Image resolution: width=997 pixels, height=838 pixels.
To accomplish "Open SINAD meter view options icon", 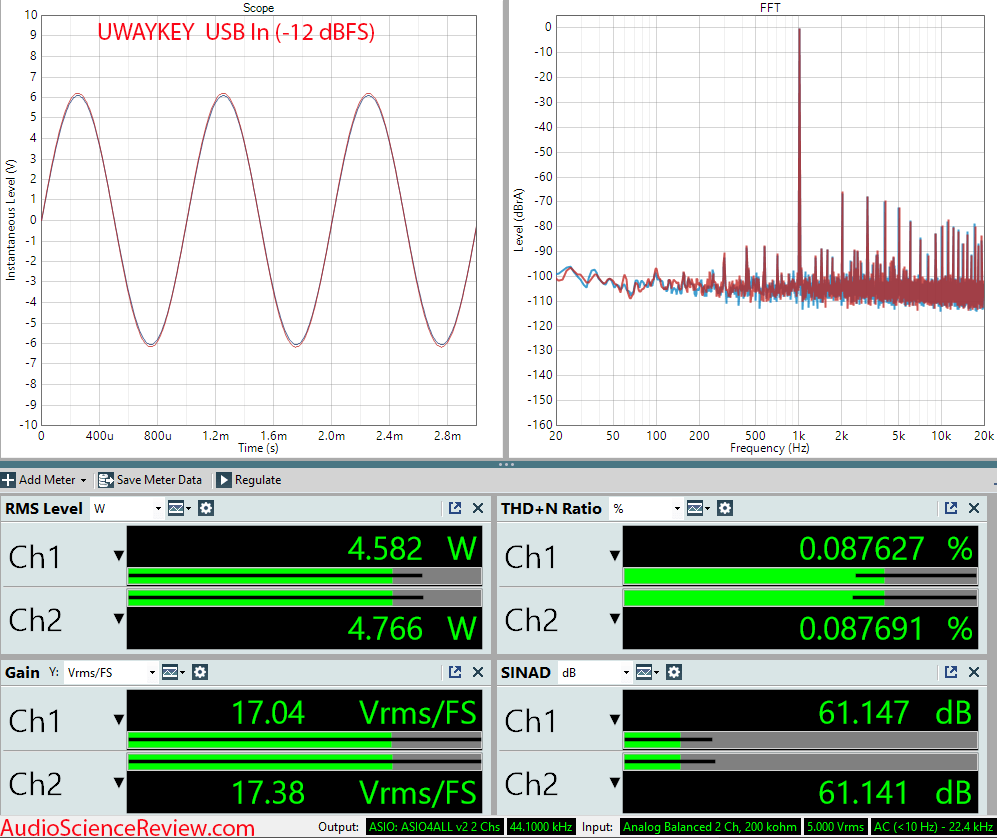I will click(647, 672).
